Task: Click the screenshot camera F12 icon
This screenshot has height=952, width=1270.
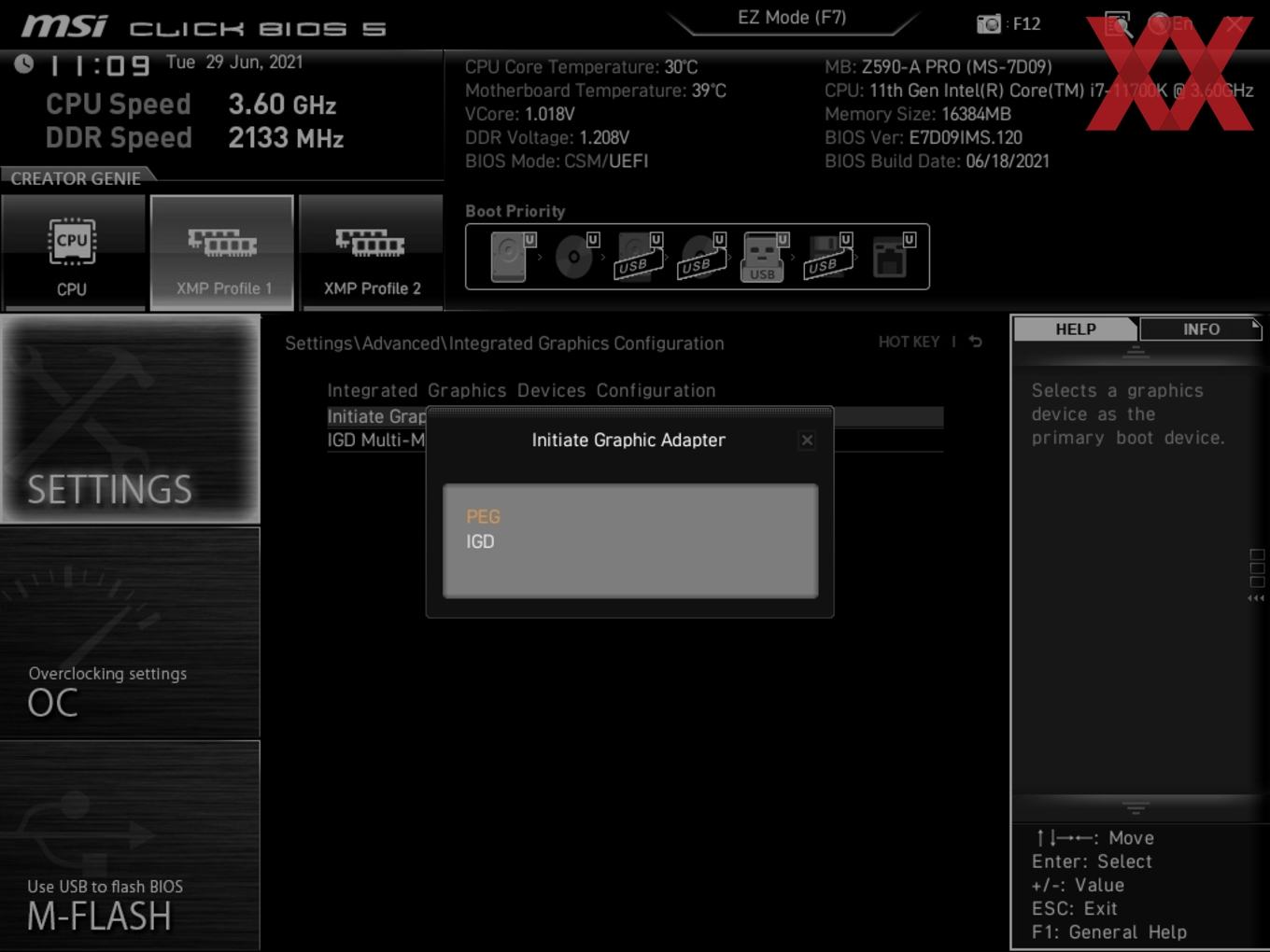Action: click(989, 23)
